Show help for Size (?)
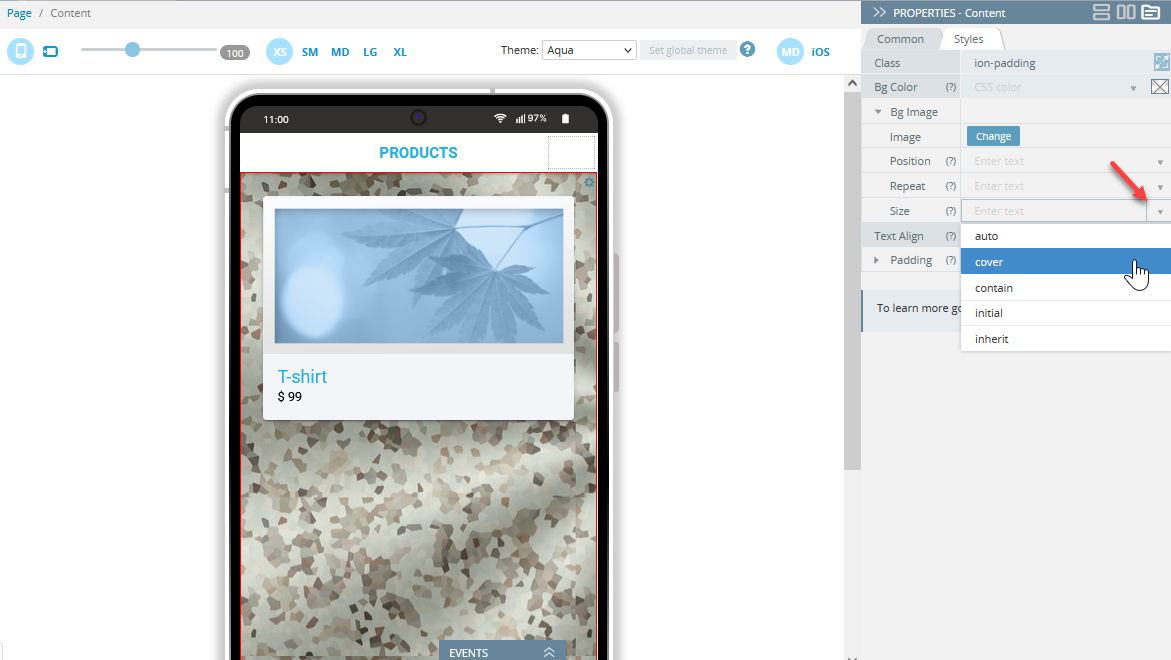 point(951,211)
